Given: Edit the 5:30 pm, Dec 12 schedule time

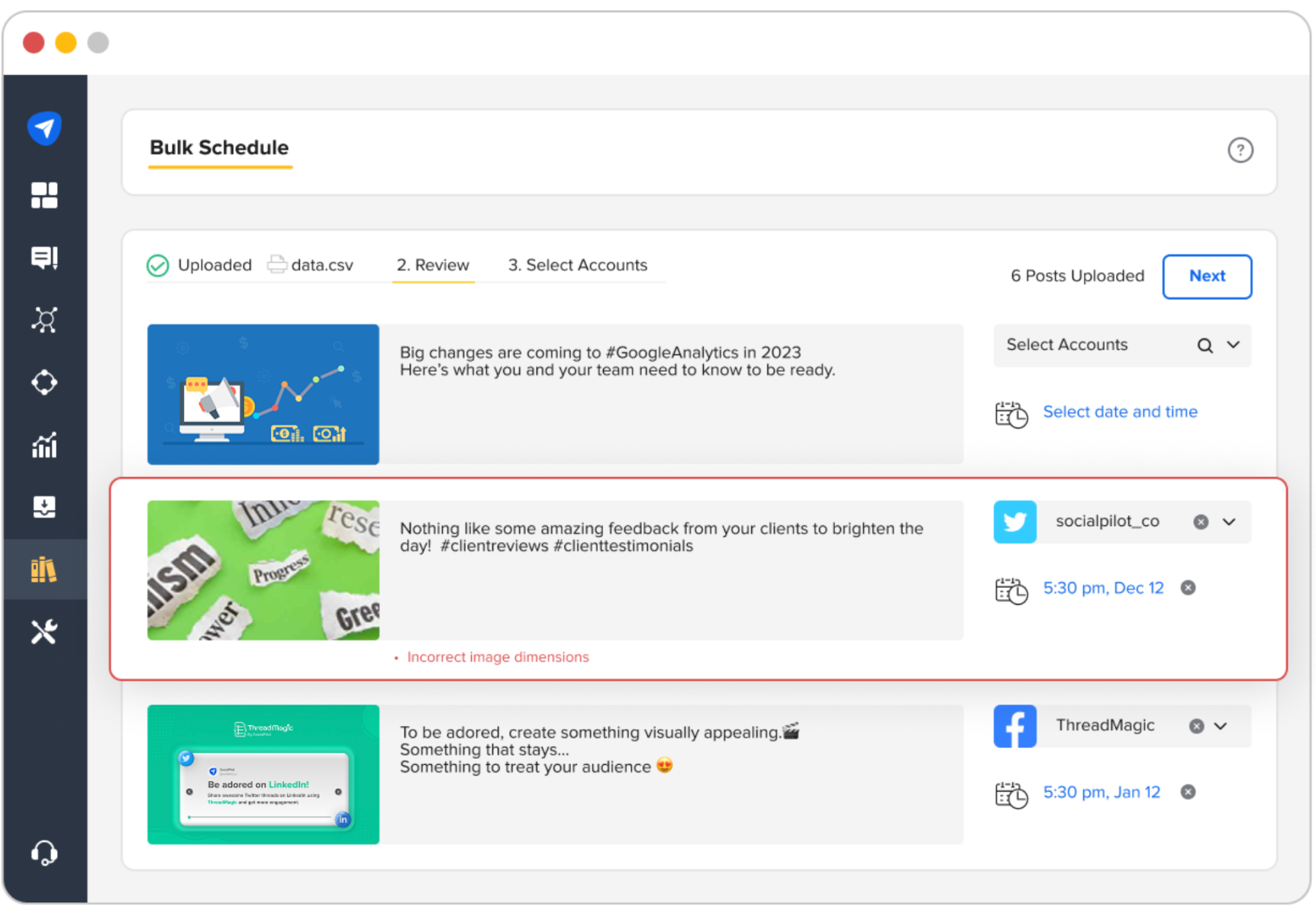Looking at the screenshot, I should (x=1103, y=588).
